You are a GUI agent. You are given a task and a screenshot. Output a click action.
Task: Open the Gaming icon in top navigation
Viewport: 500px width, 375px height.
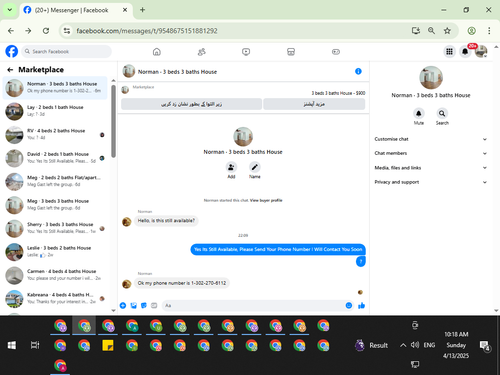(x=336, y=52)
